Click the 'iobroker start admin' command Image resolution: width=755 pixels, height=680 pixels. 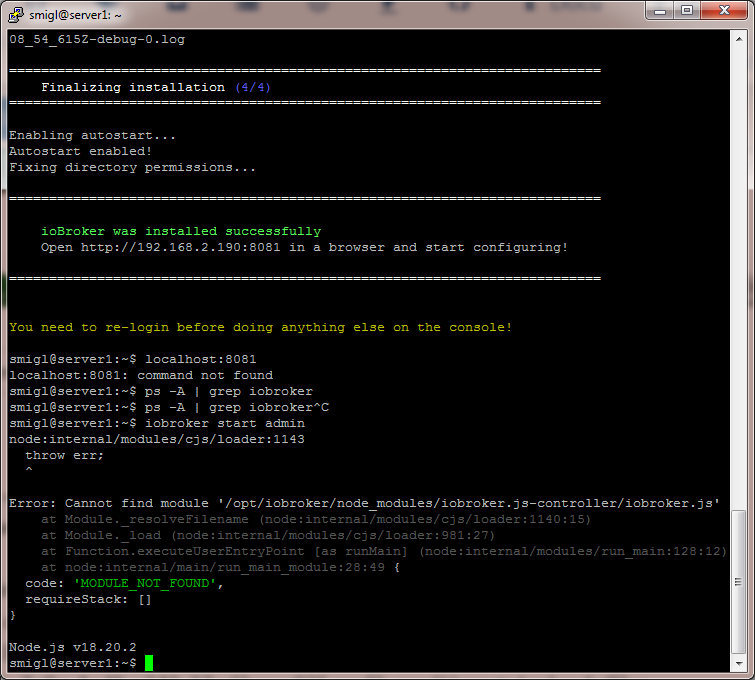point(225,423)
